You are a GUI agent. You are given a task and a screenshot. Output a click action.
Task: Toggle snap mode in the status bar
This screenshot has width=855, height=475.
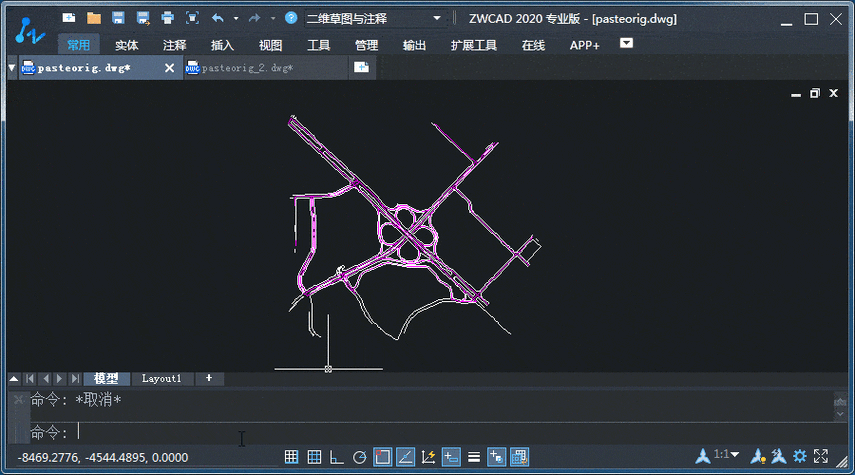[x=291, y=457]
